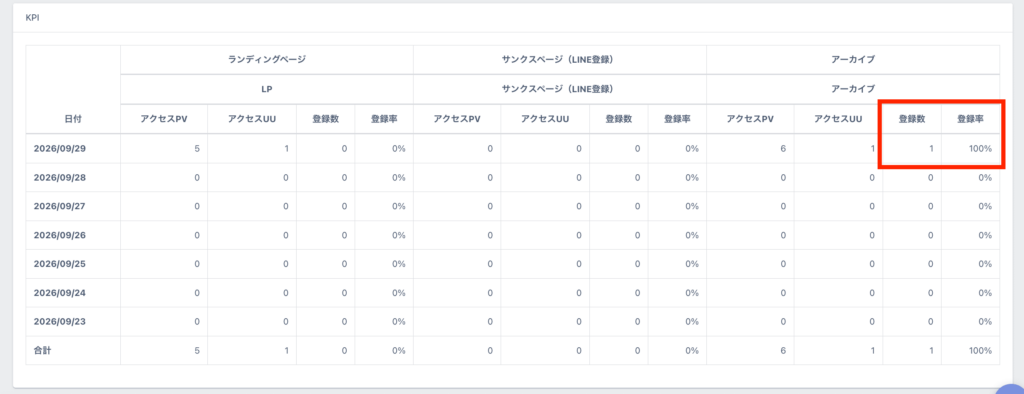
Task: Click LP 登録率 0% on 2026/09/29
Action: click(398, 148)
